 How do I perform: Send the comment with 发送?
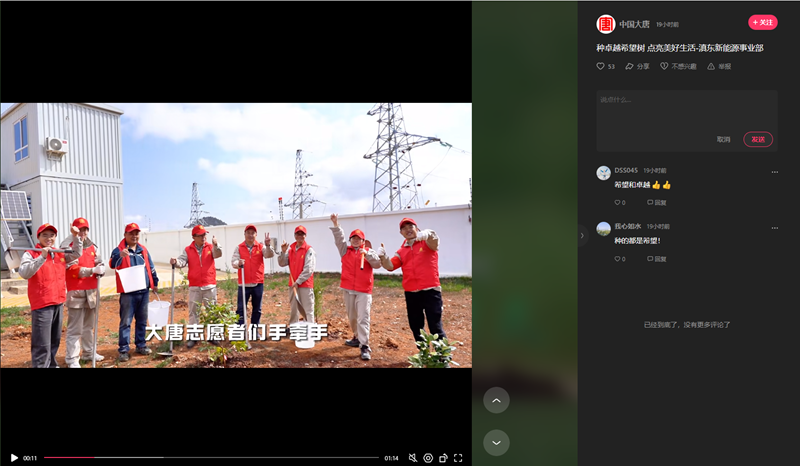(x=758, y=139)
